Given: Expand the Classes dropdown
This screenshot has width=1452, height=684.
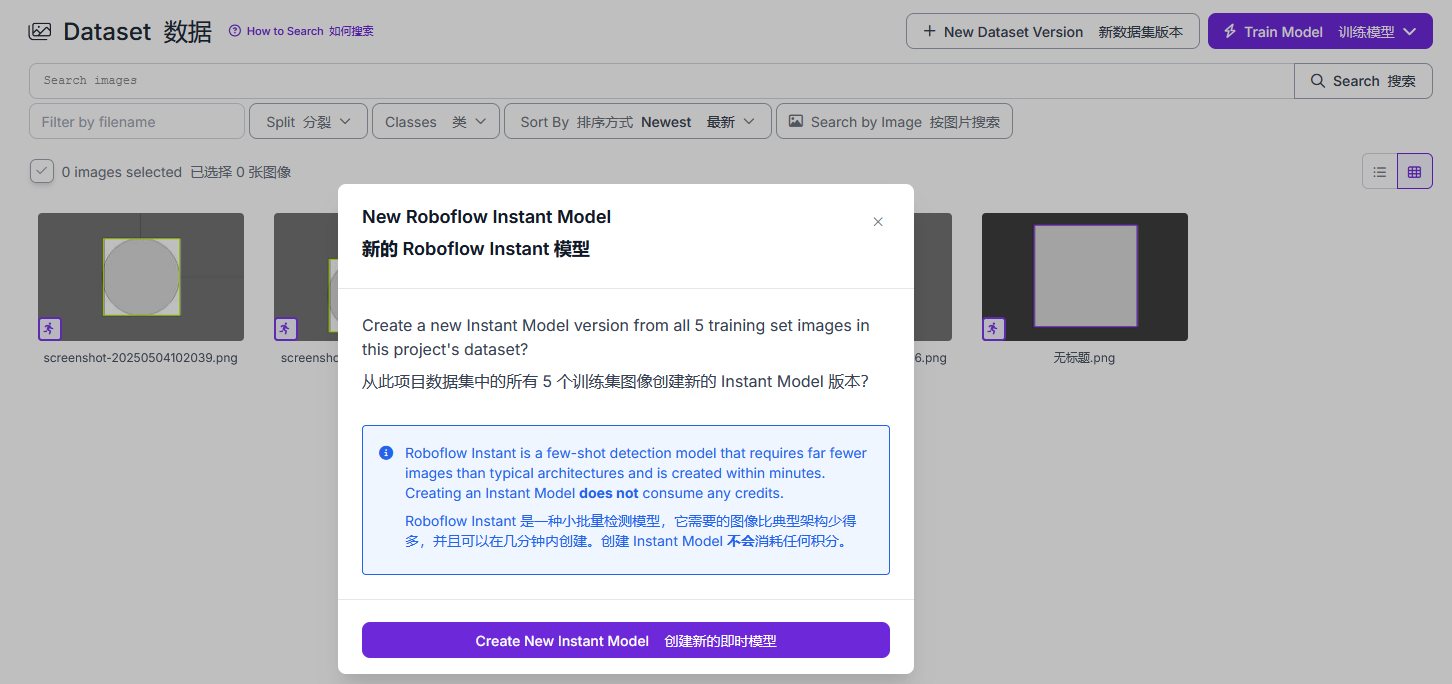Looking at the screenshot, I should 436,122.
